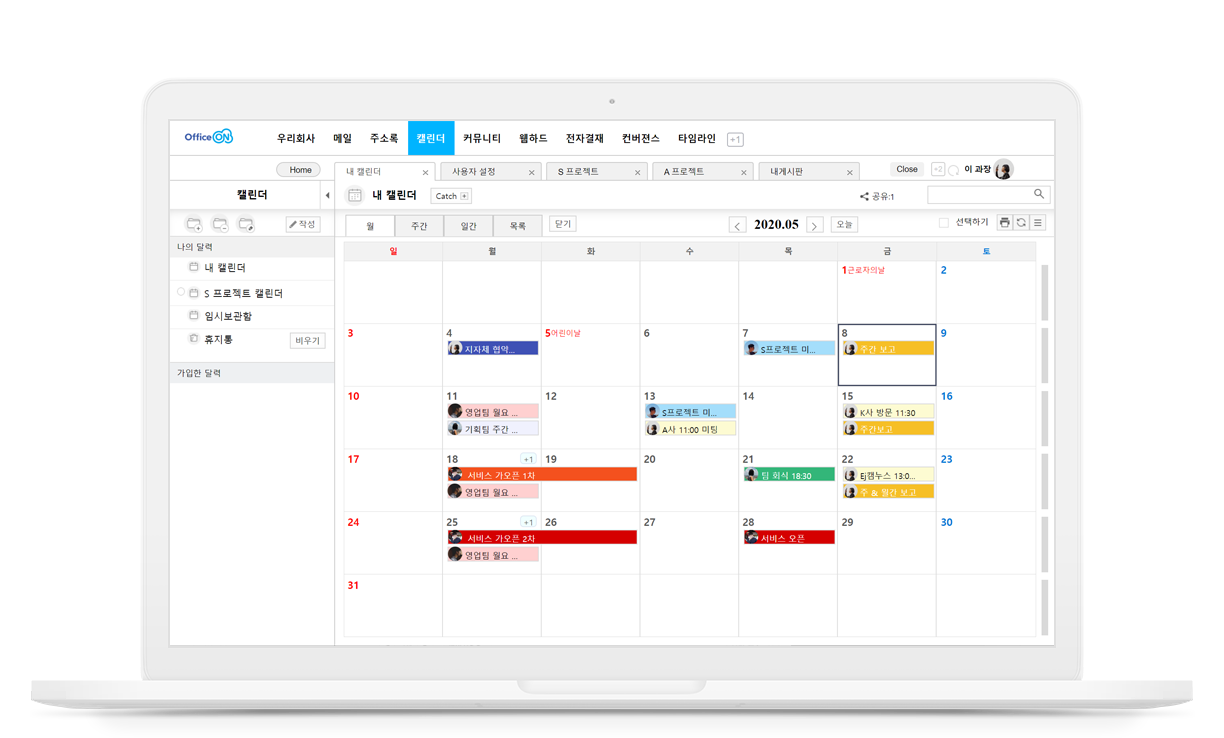Open the hamburger list menu icon
Viewport: 1224px width, 738px height.
point(1038,223)
